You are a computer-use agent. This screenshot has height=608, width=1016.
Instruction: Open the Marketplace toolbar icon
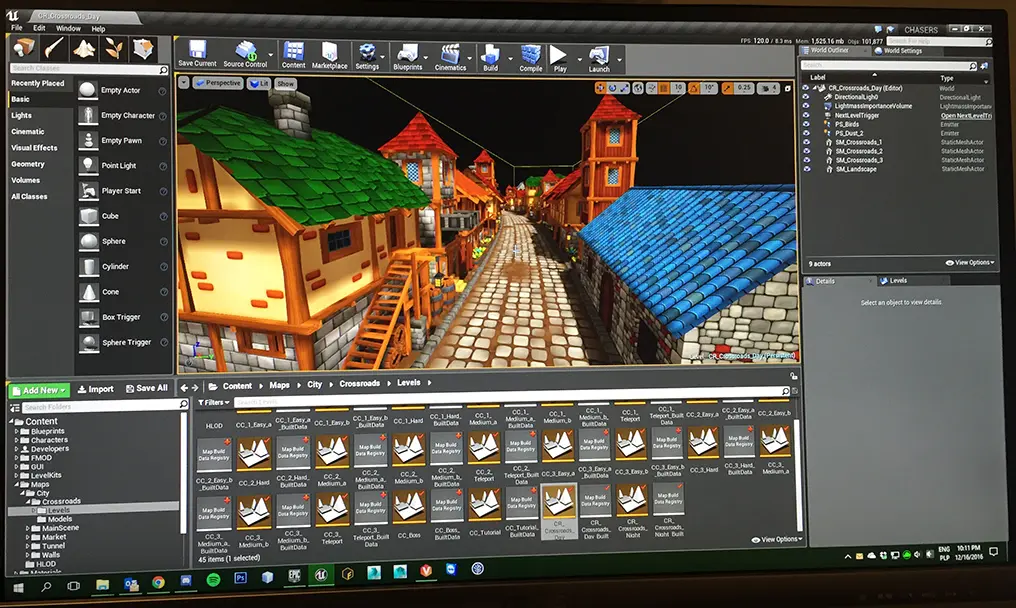click(x=329, y=55)
